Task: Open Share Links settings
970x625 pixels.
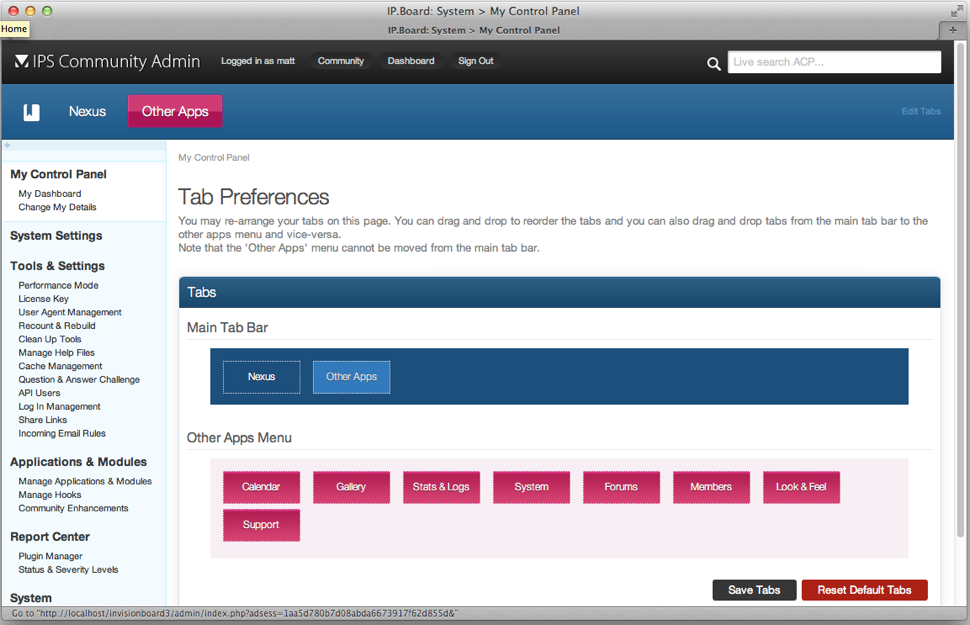Action: pyautogui.click(x=43, y=420)
